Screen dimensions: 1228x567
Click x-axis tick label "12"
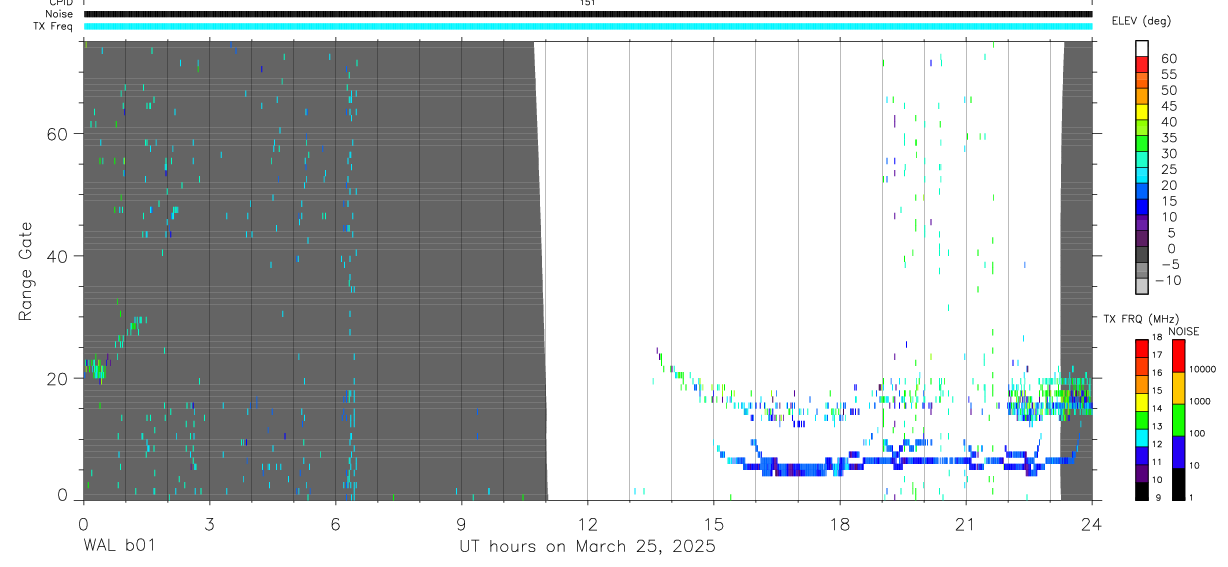tap(587, 523)
